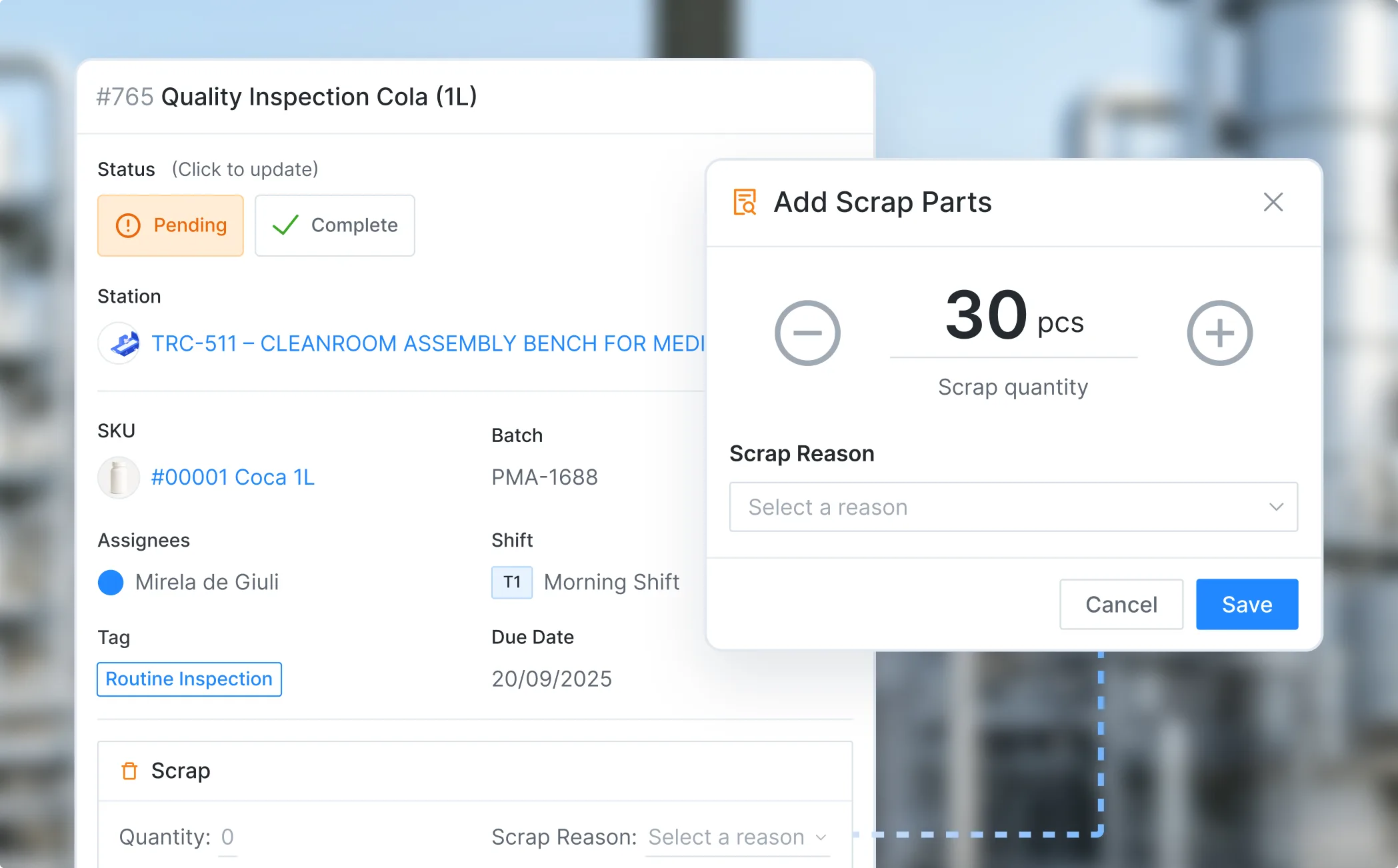
Task: Set status to Pending
Action: coord(171,225)
